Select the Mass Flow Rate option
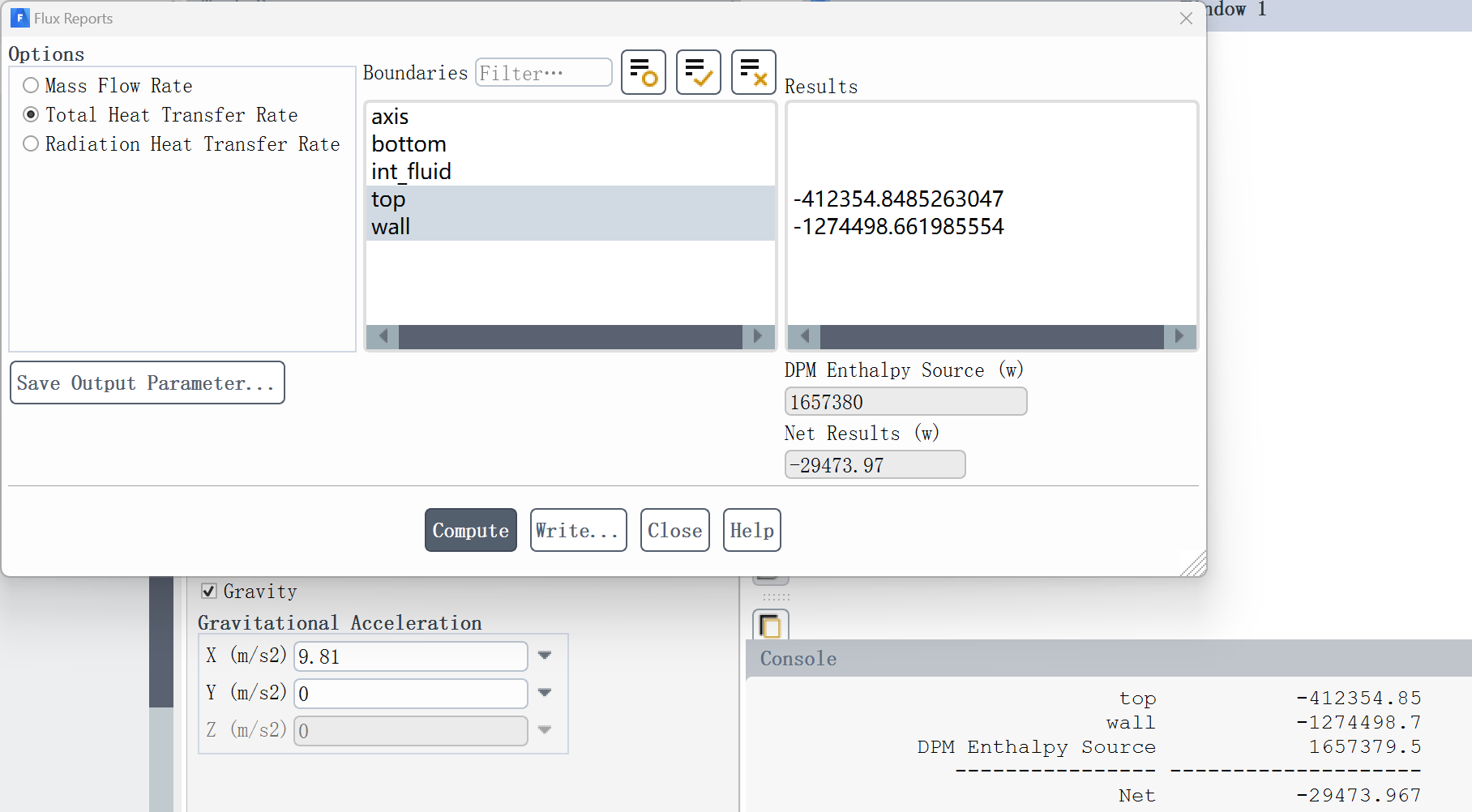 click(31, 86)
